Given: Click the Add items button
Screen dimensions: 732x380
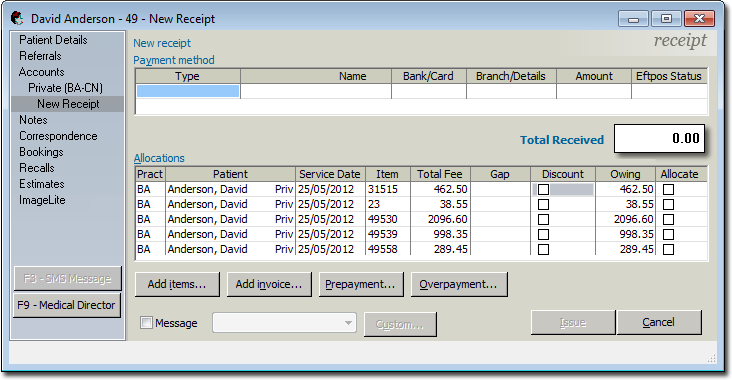Looking at the screenshot, I should 177,284.
